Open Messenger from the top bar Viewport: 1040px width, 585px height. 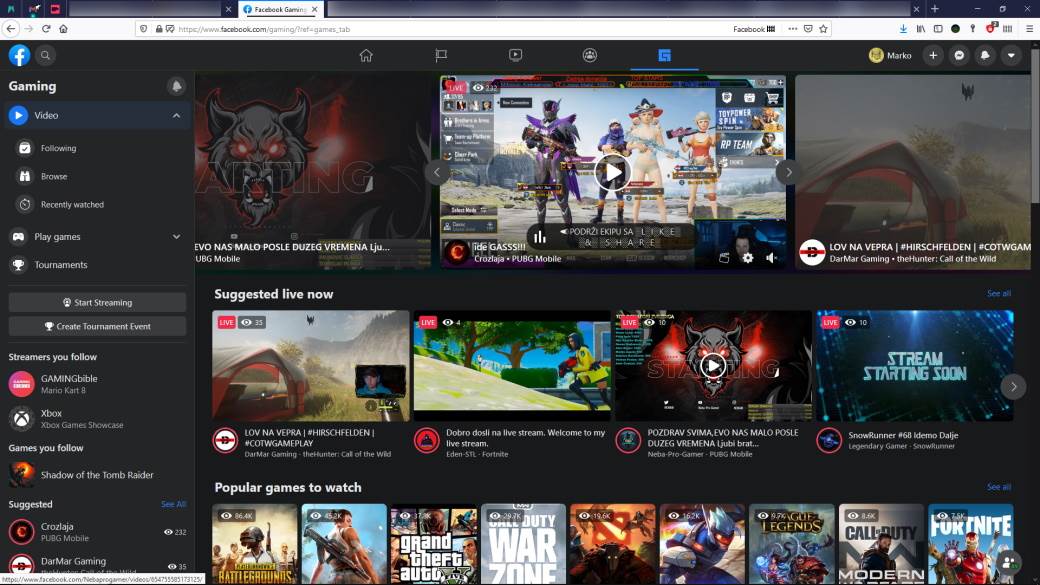click(x=959, y=55)
